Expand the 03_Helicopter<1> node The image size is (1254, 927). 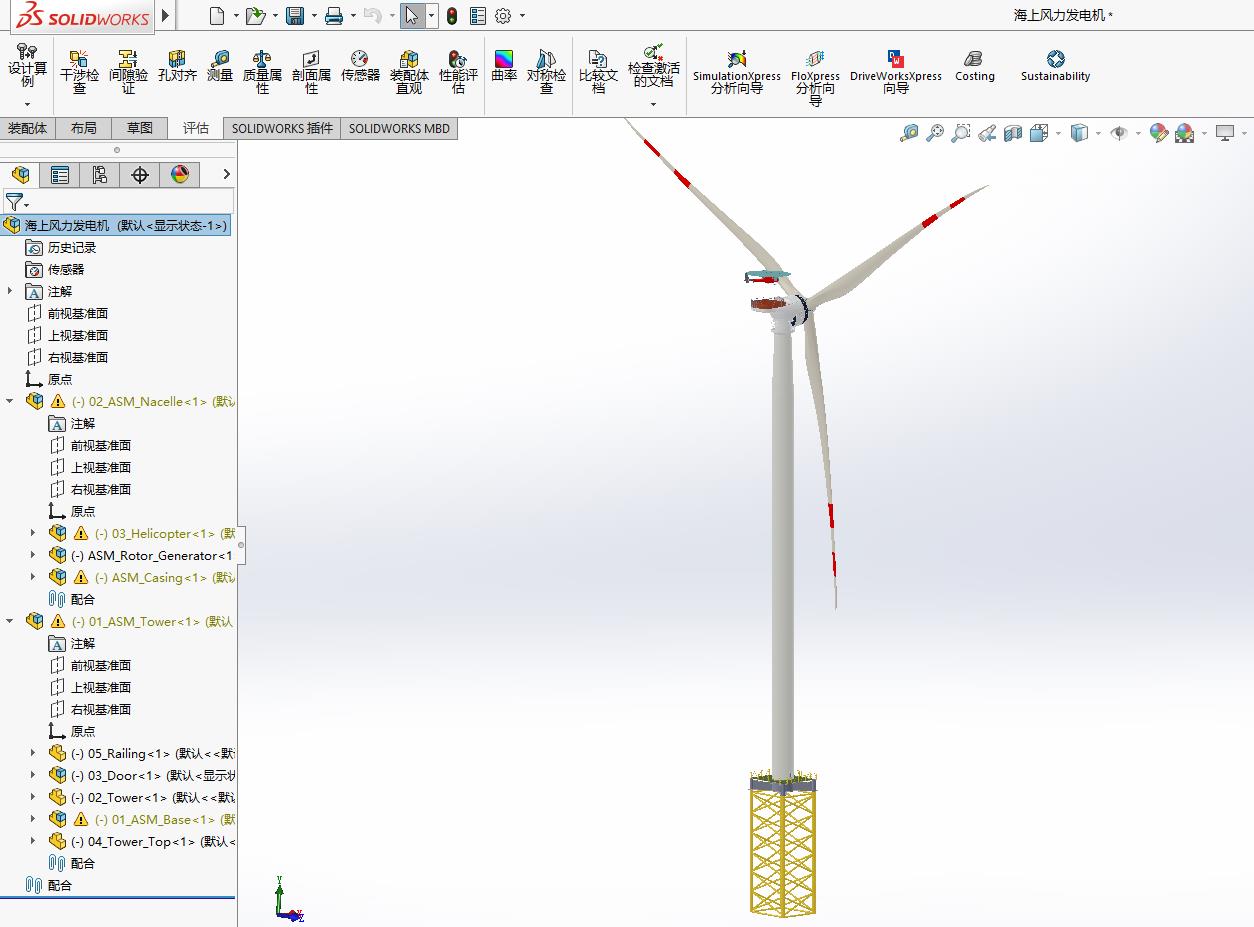pos(33,533)
